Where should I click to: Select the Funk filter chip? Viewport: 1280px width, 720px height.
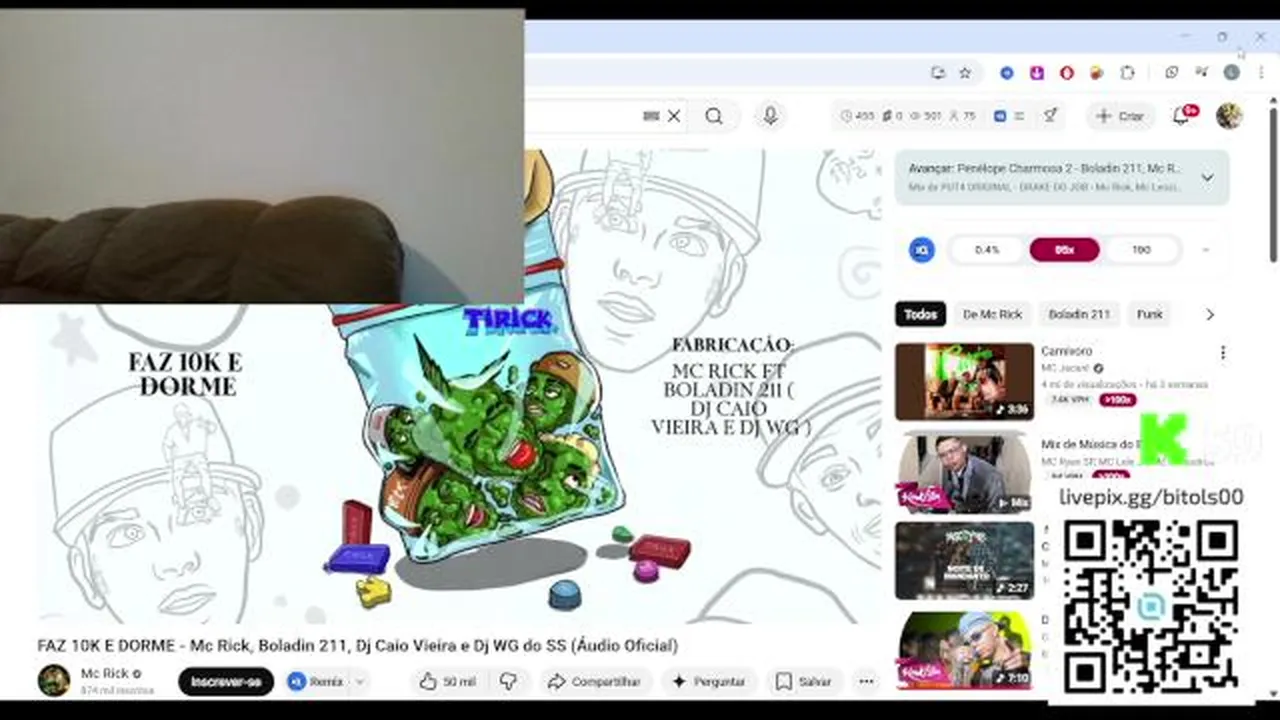click(x=1149, y=314)
